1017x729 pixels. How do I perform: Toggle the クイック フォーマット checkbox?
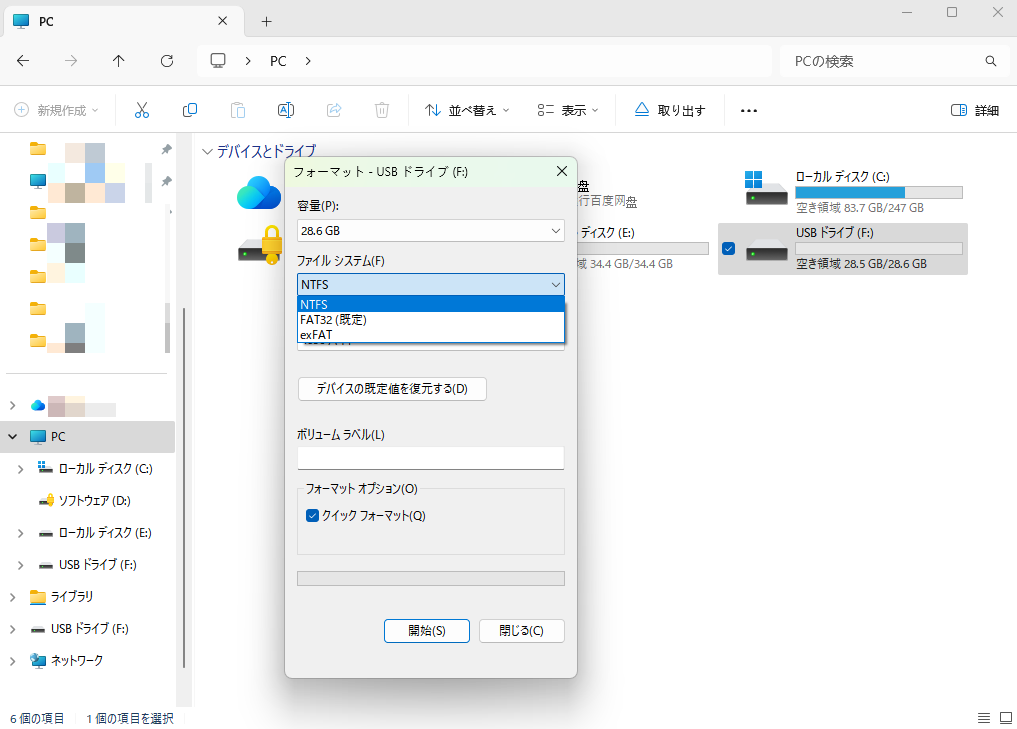tap(313, 516)
